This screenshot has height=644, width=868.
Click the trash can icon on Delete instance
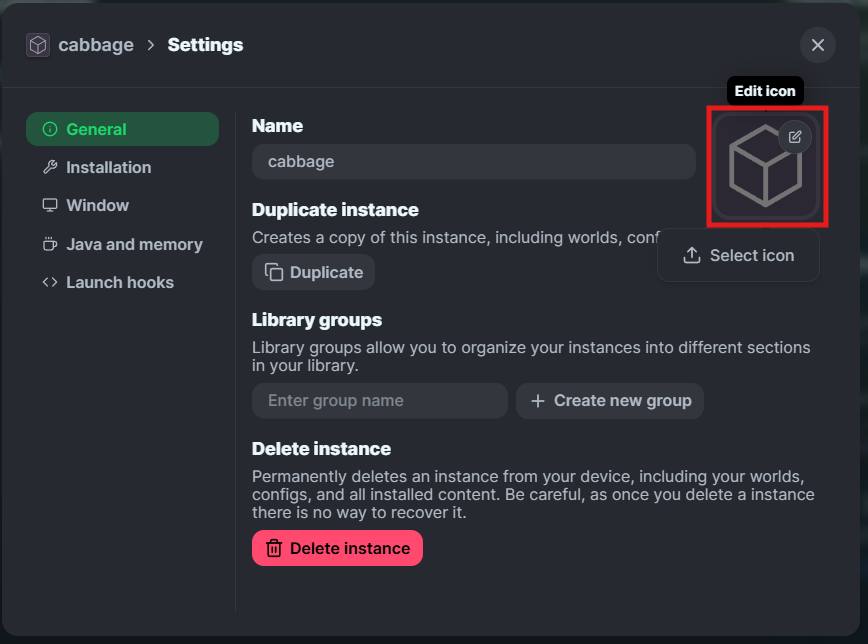pos(273,548)
